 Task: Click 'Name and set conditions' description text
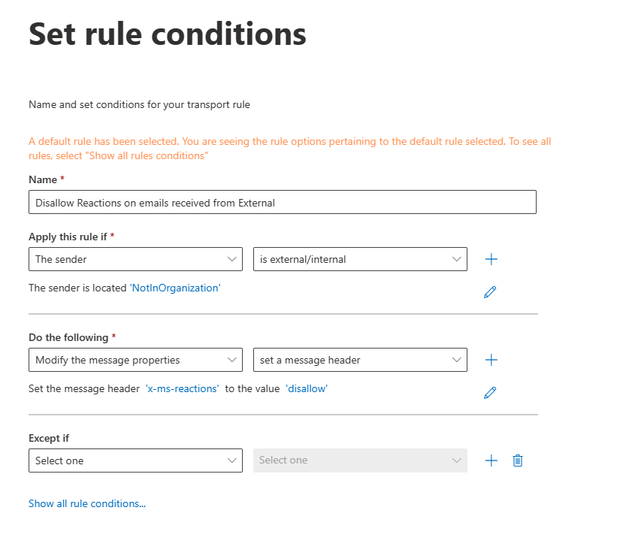[x=138, y=105]
